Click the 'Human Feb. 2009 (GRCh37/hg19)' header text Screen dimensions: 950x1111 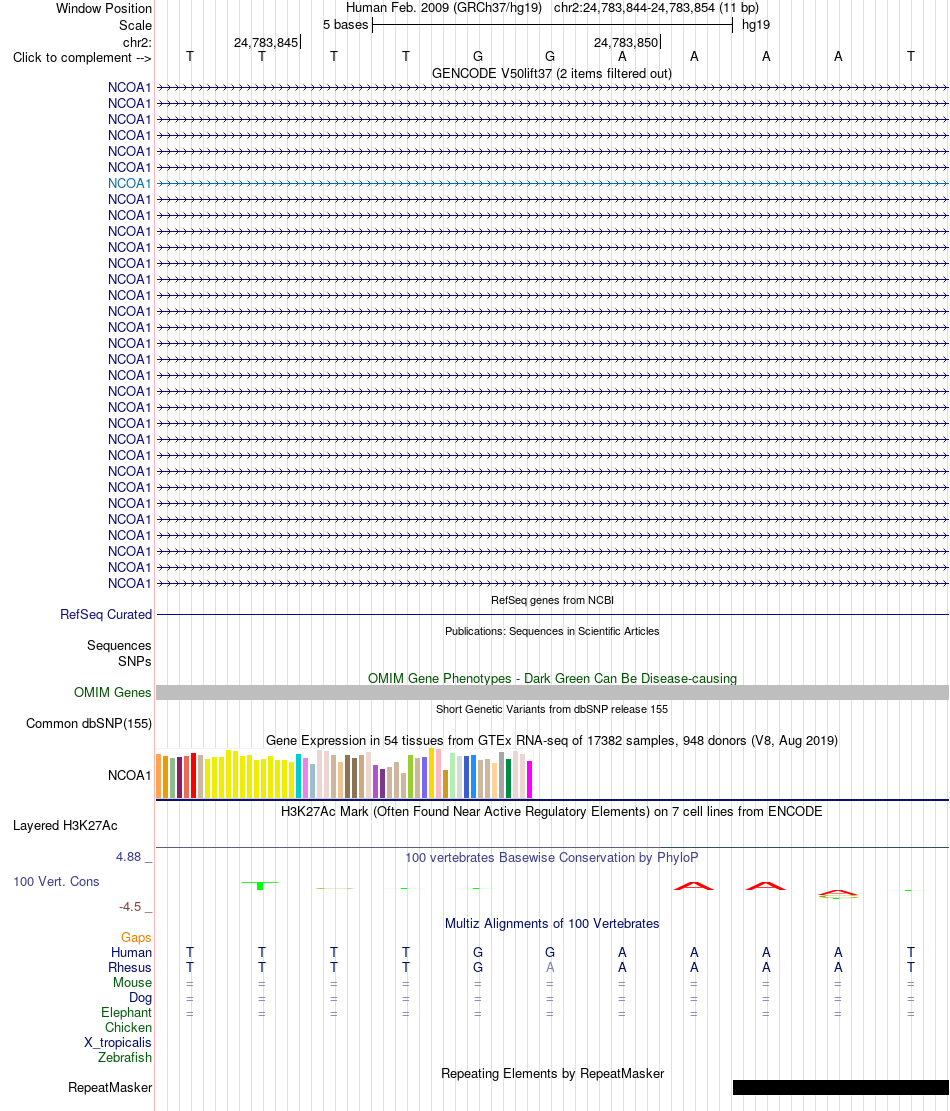pyautogui.click(x=443, y=8)
